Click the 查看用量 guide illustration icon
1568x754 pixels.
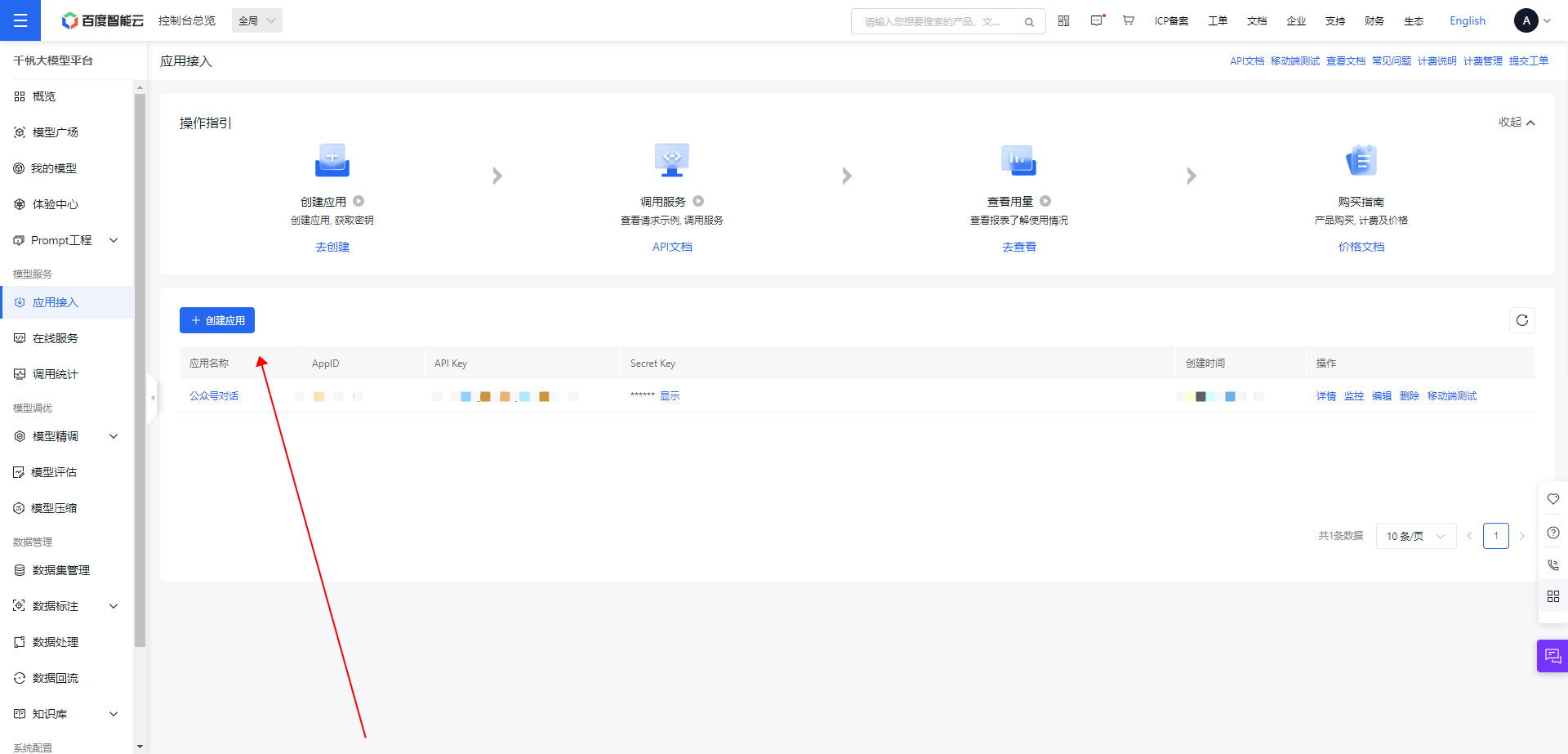1018,160
